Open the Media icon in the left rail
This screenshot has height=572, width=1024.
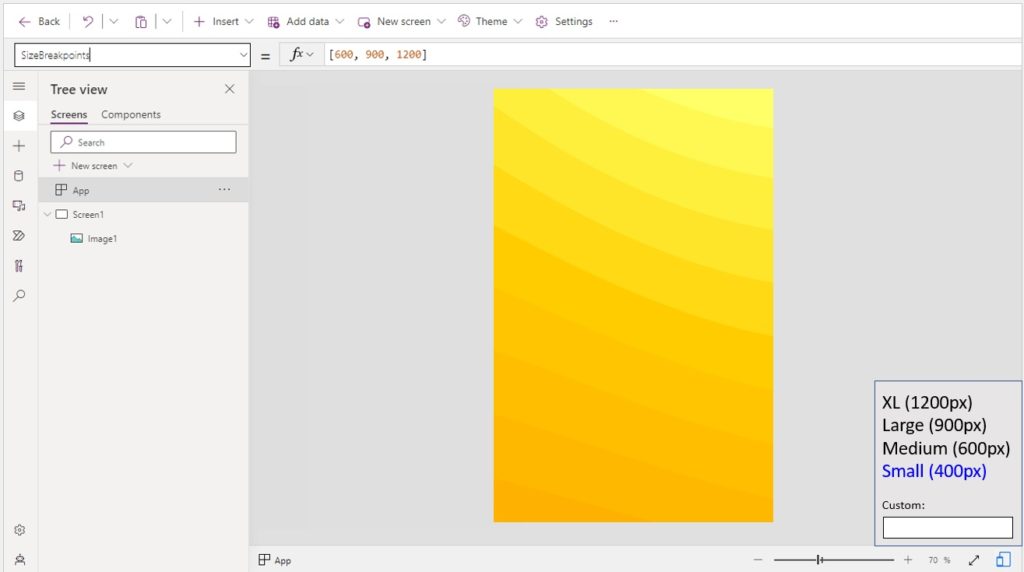pyautogui.click(x=19, y=206)
